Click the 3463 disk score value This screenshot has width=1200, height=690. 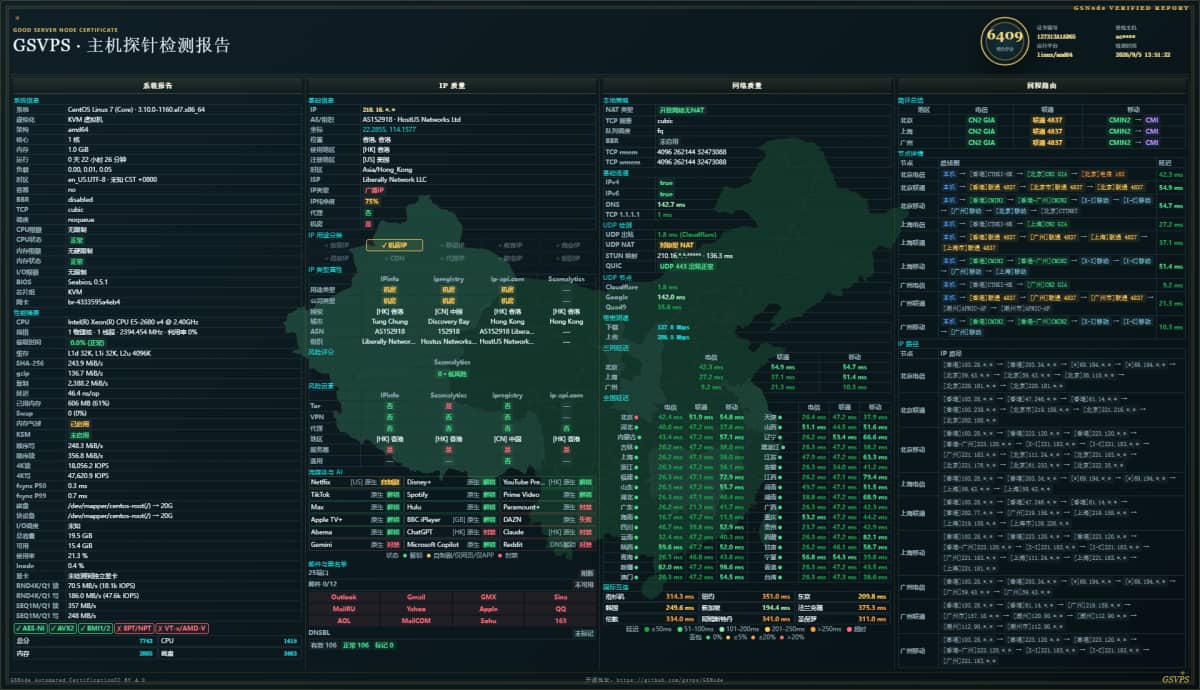click(x=291, y=653)
